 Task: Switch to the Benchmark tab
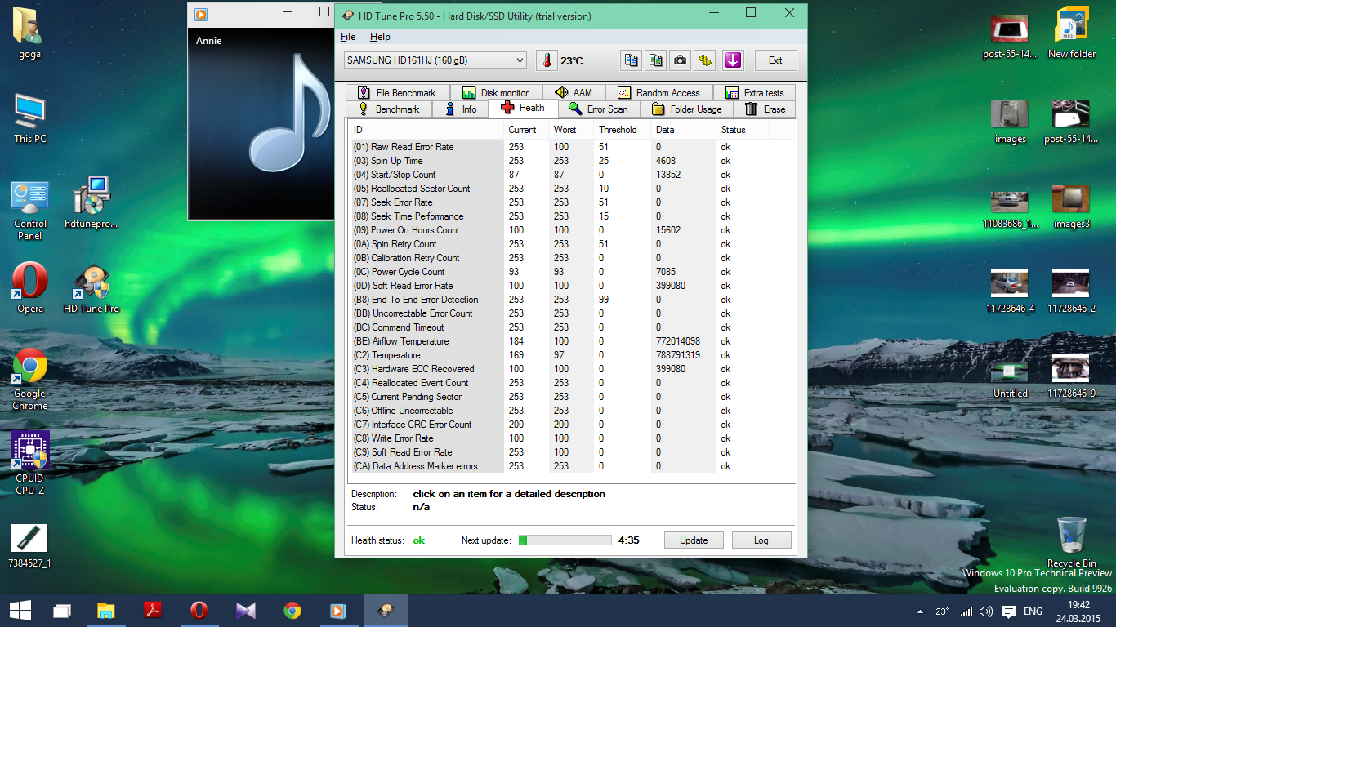(x=390, y=109)
